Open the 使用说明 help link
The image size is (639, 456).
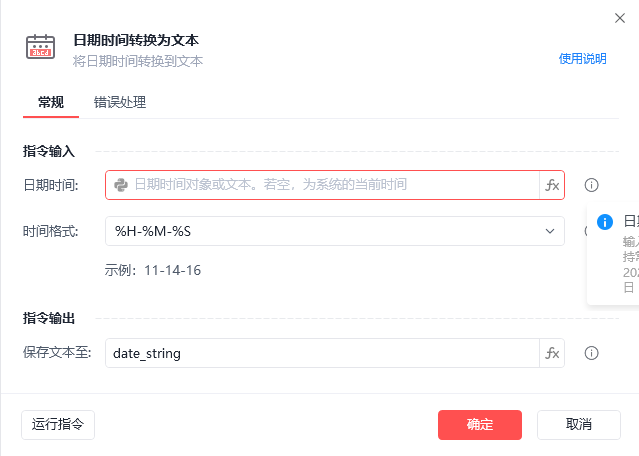click(582, 58)
